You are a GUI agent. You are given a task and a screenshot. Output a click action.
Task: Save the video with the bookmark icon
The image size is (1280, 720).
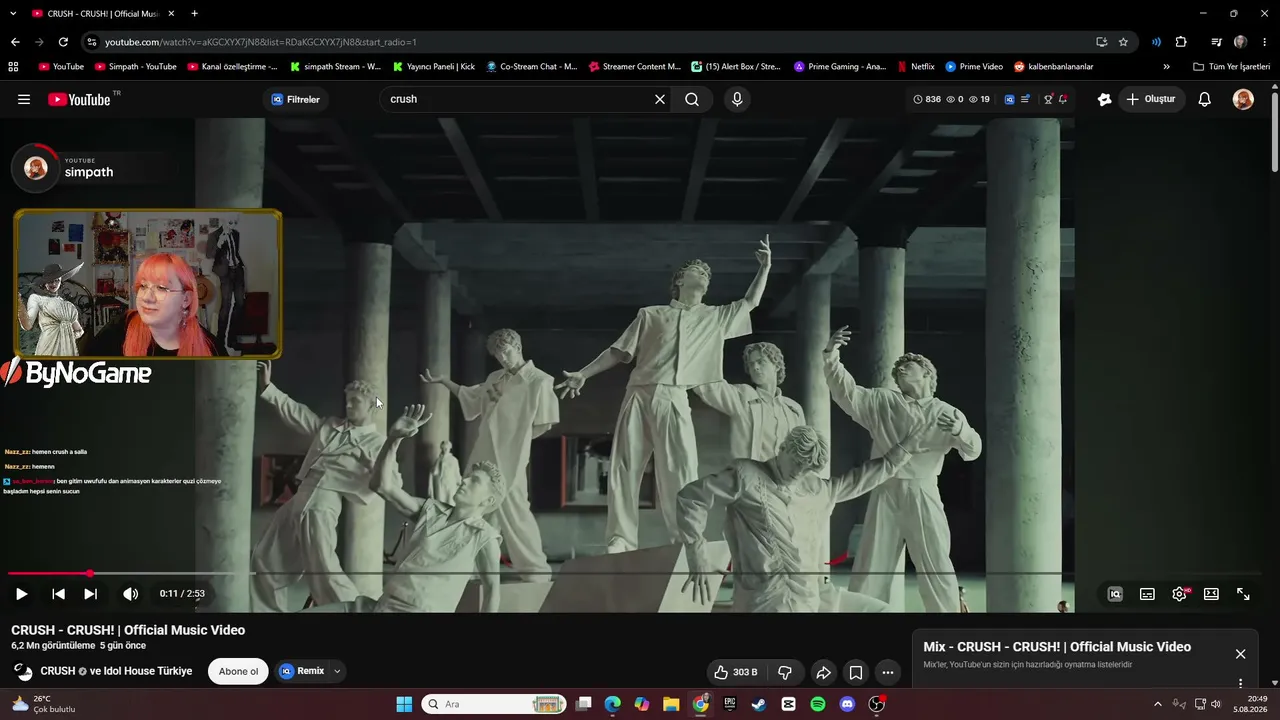[x=856, y=672]
